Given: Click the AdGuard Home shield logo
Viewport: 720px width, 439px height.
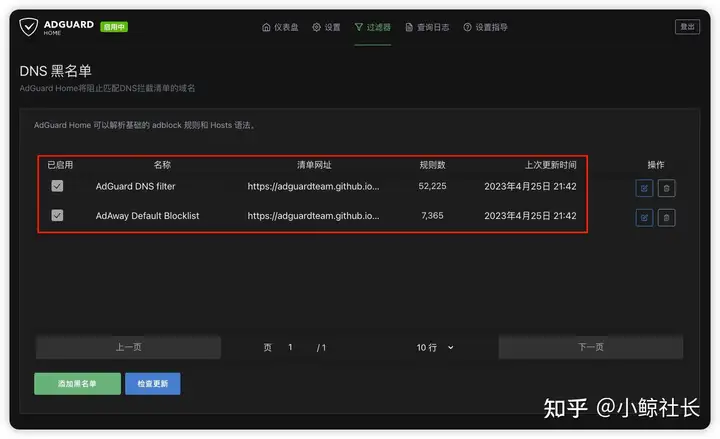Looking at the screenshot, I should [x=28, y=27].
